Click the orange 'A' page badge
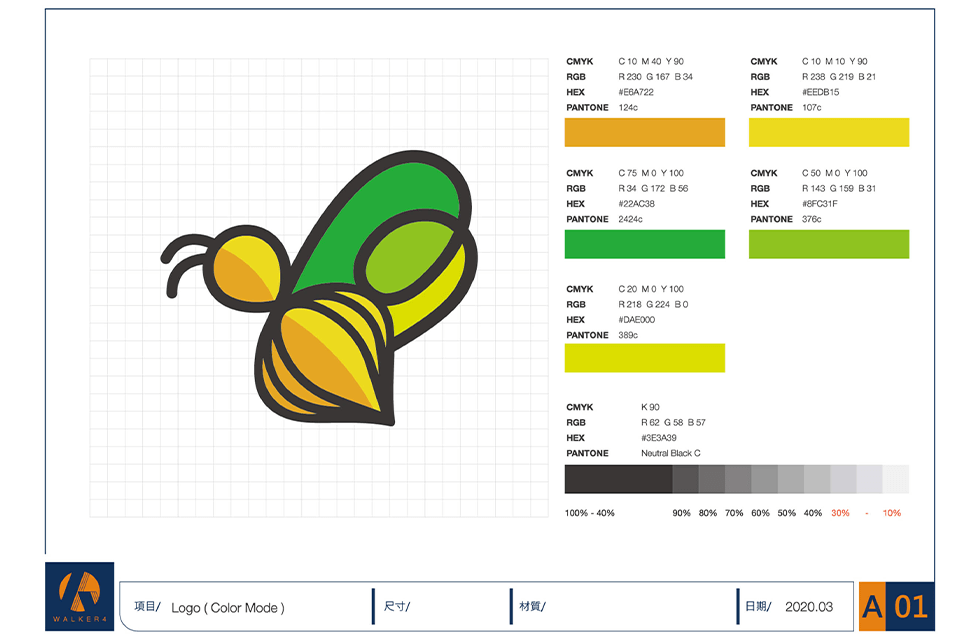 [872, 606]
